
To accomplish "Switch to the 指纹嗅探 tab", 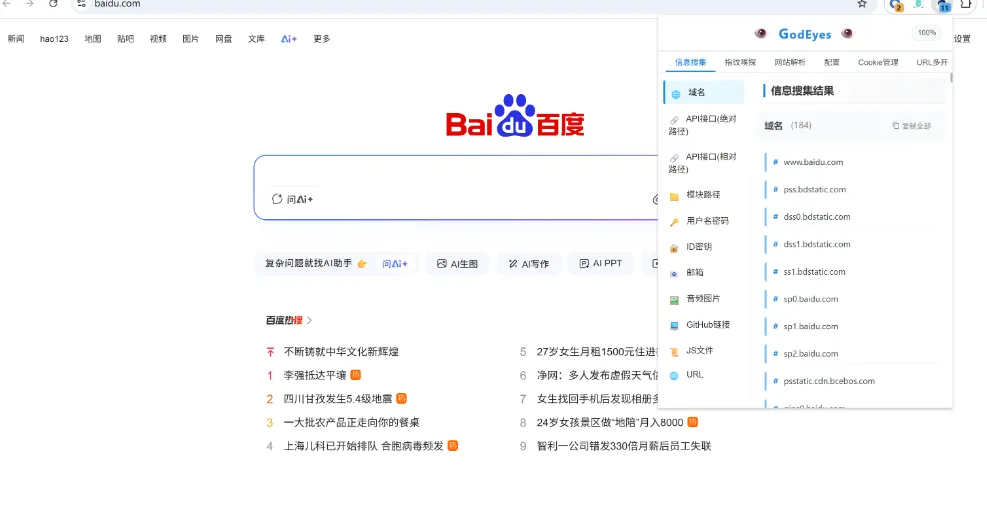I will pos(740,62).
